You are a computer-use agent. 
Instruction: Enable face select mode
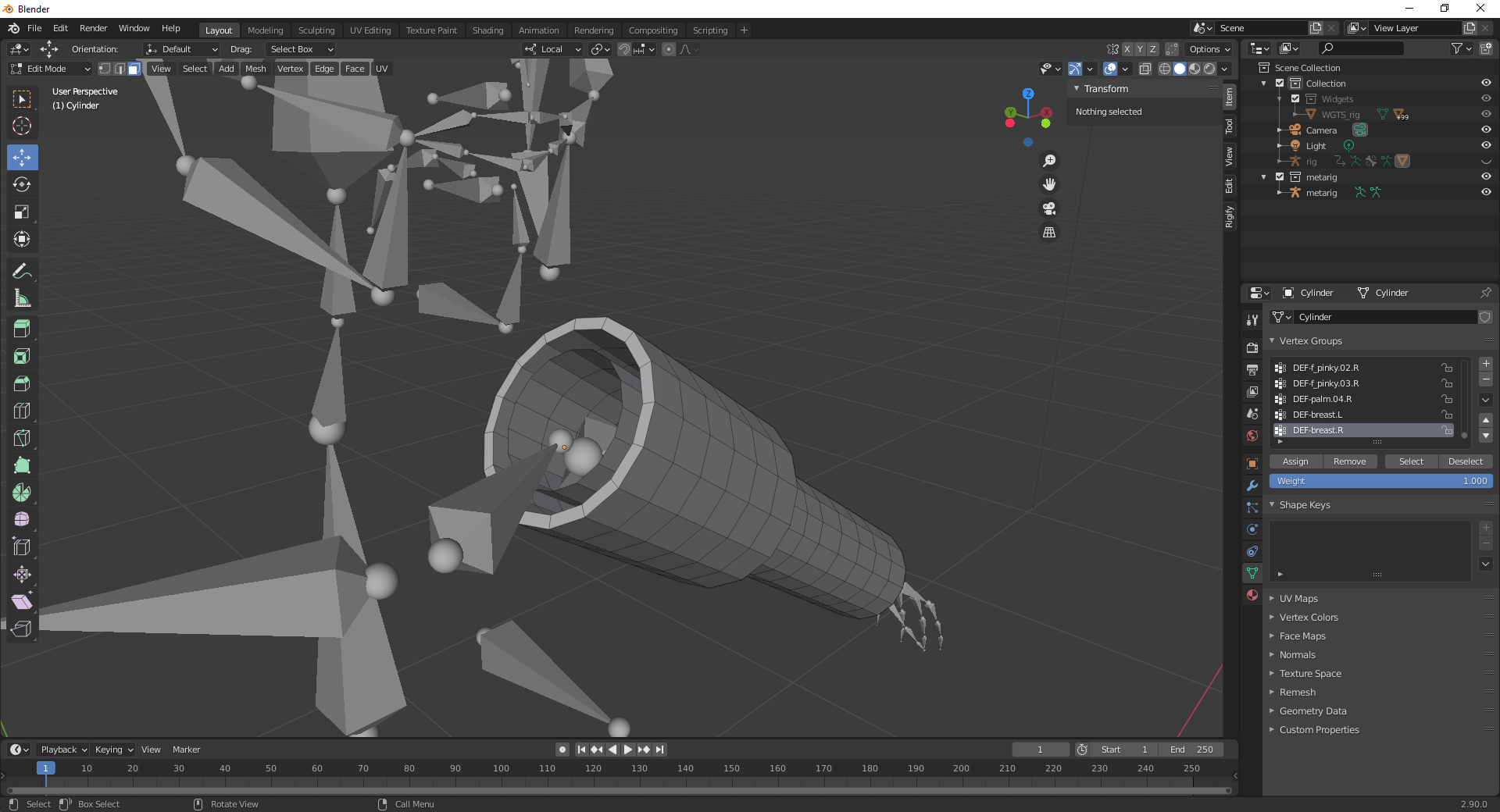click(134, 69)
